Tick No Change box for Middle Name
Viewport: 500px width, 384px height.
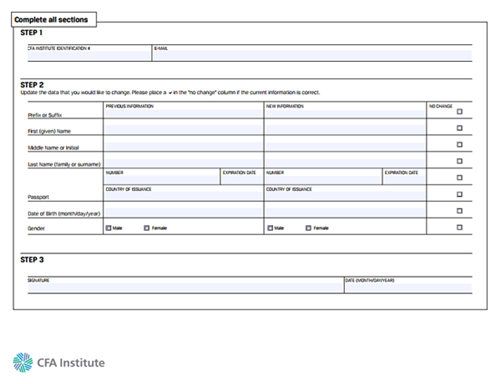(x=459, y=145)
